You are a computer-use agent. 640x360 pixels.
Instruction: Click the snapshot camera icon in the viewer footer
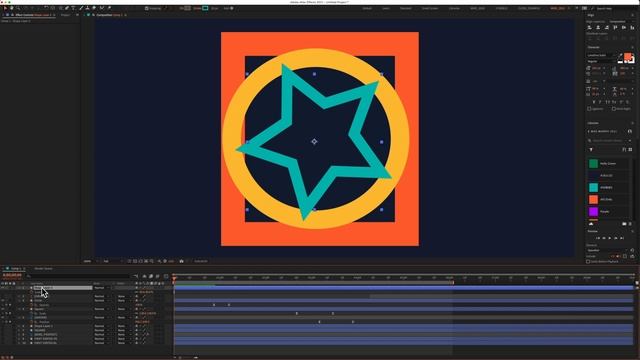tap(181, 261)
